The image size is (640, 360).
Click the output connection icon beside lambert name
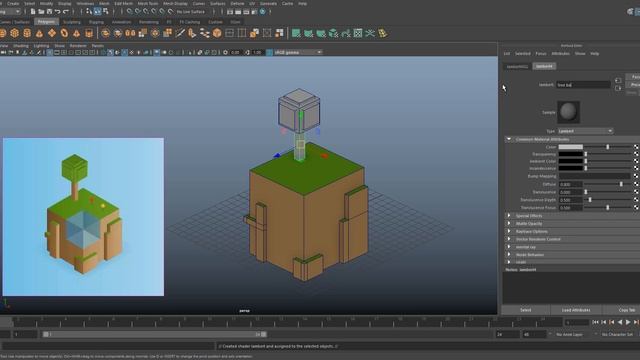(x=618, y=88)
